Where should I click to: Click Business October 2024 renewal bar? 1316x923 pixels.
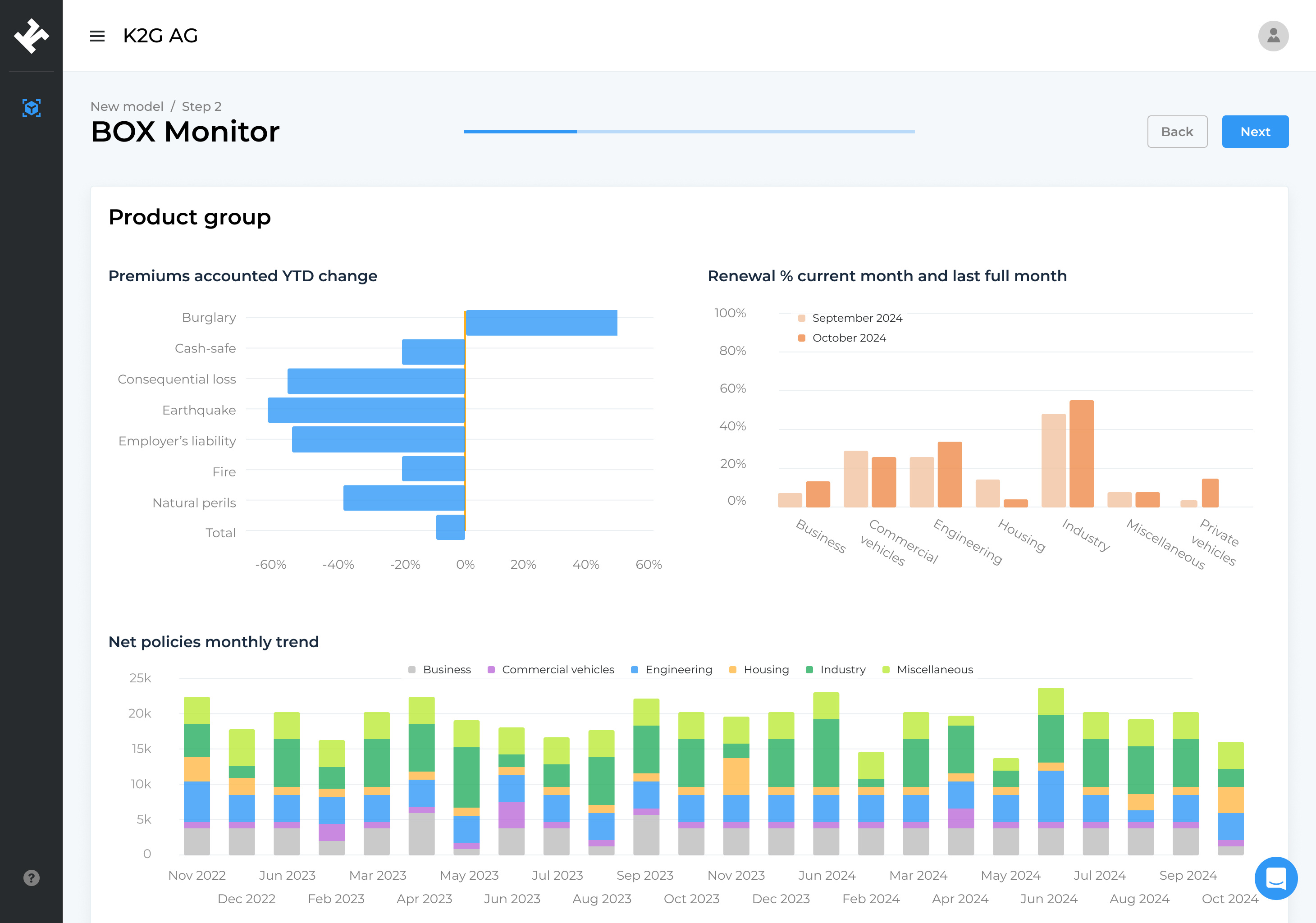[x=818, y=494]
